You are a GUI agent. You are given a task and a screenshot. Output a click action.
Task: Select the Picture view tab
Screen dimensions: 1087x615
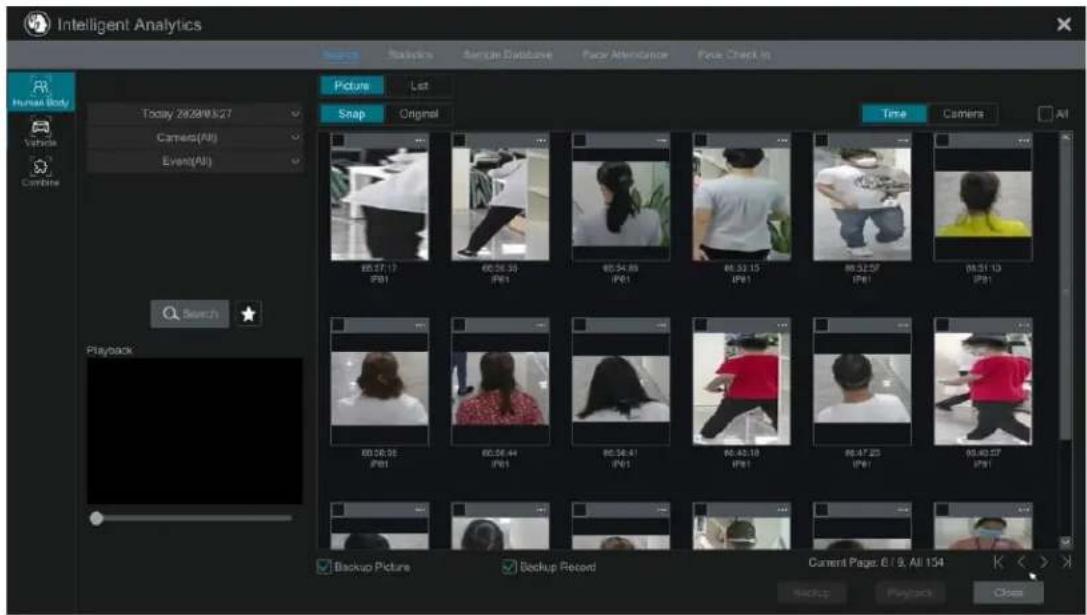(351, 86)
